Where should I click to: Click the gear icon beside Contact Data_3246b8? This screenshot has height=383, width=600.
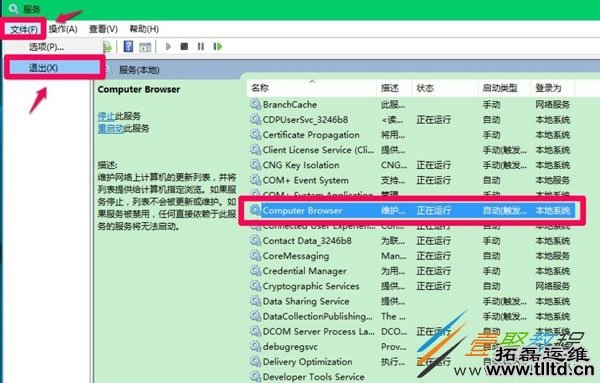(255, 240)
